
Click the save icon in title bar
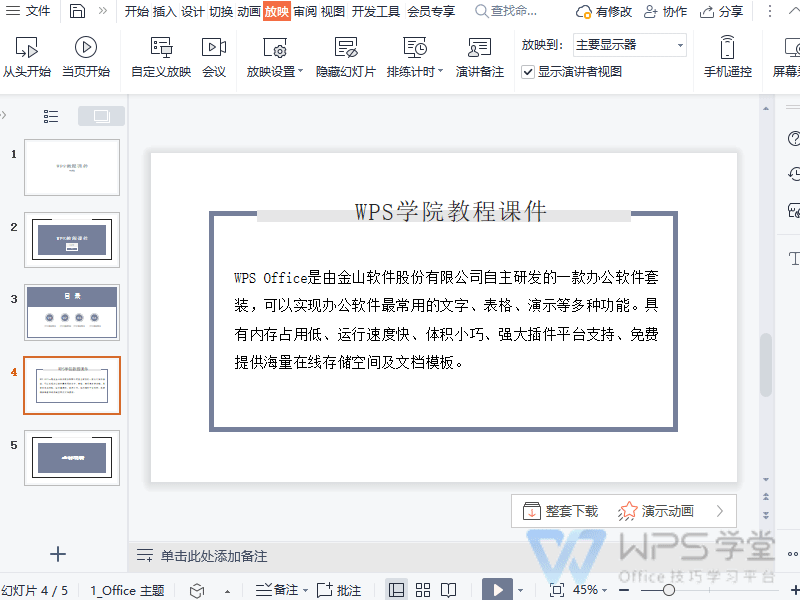[77, 11]
